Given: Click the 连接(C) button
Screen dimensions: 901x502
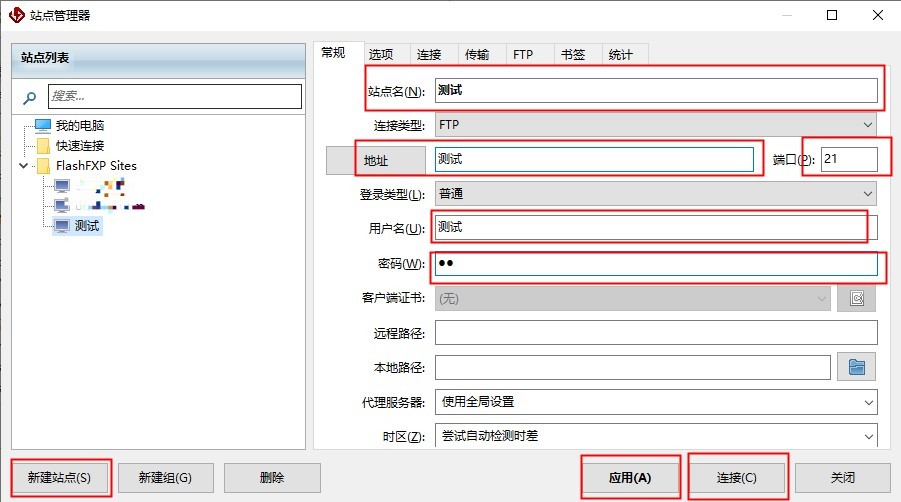Looking at the screenshot, I should tap(737, 478).
